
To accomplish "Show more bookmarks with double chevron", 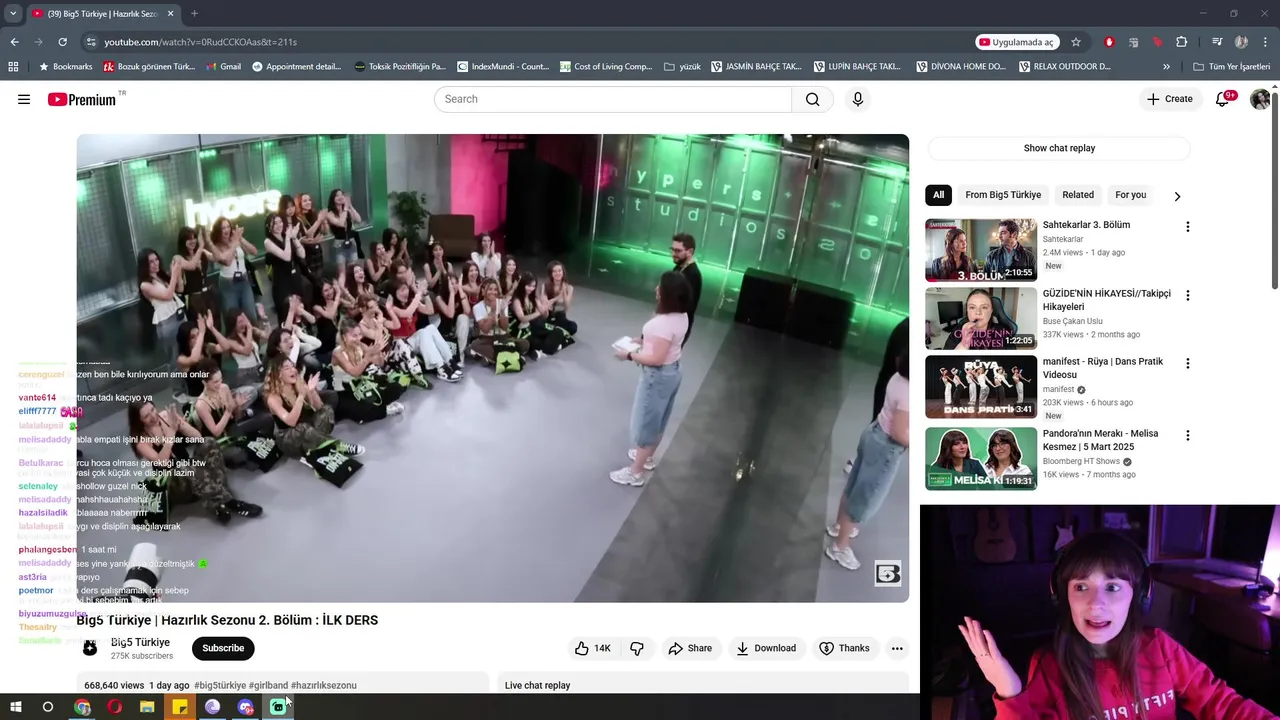I will (x=1166, y=67).
